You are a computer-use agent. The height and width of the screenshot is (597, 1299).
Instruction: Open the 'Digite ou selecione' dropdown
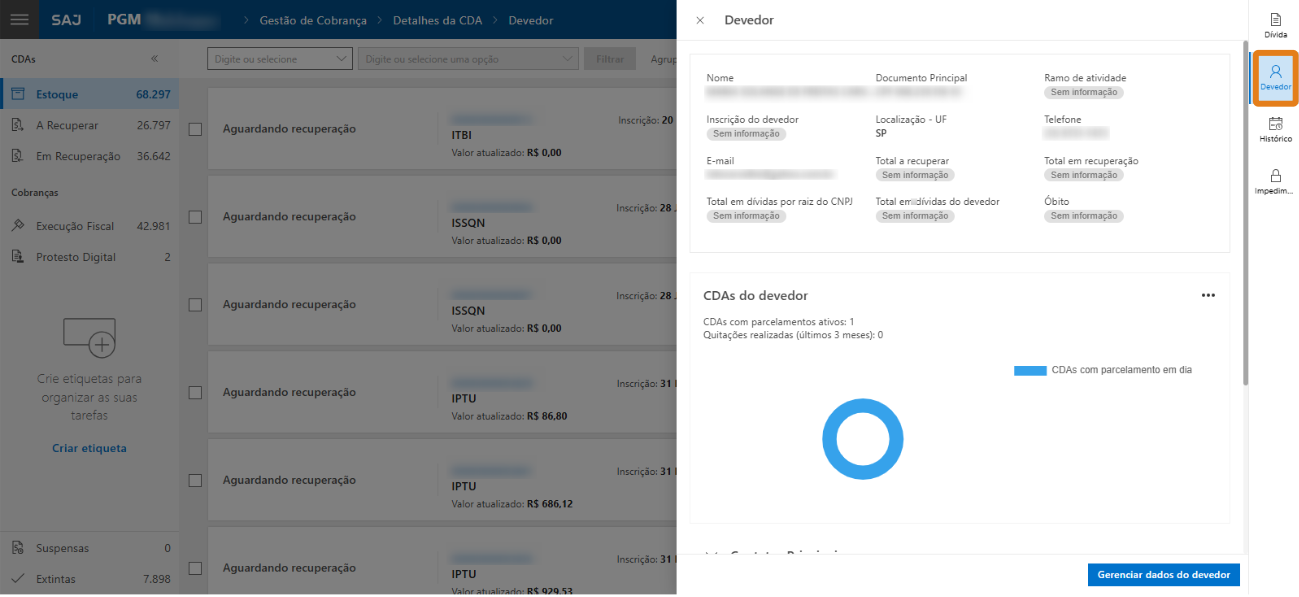280,59
